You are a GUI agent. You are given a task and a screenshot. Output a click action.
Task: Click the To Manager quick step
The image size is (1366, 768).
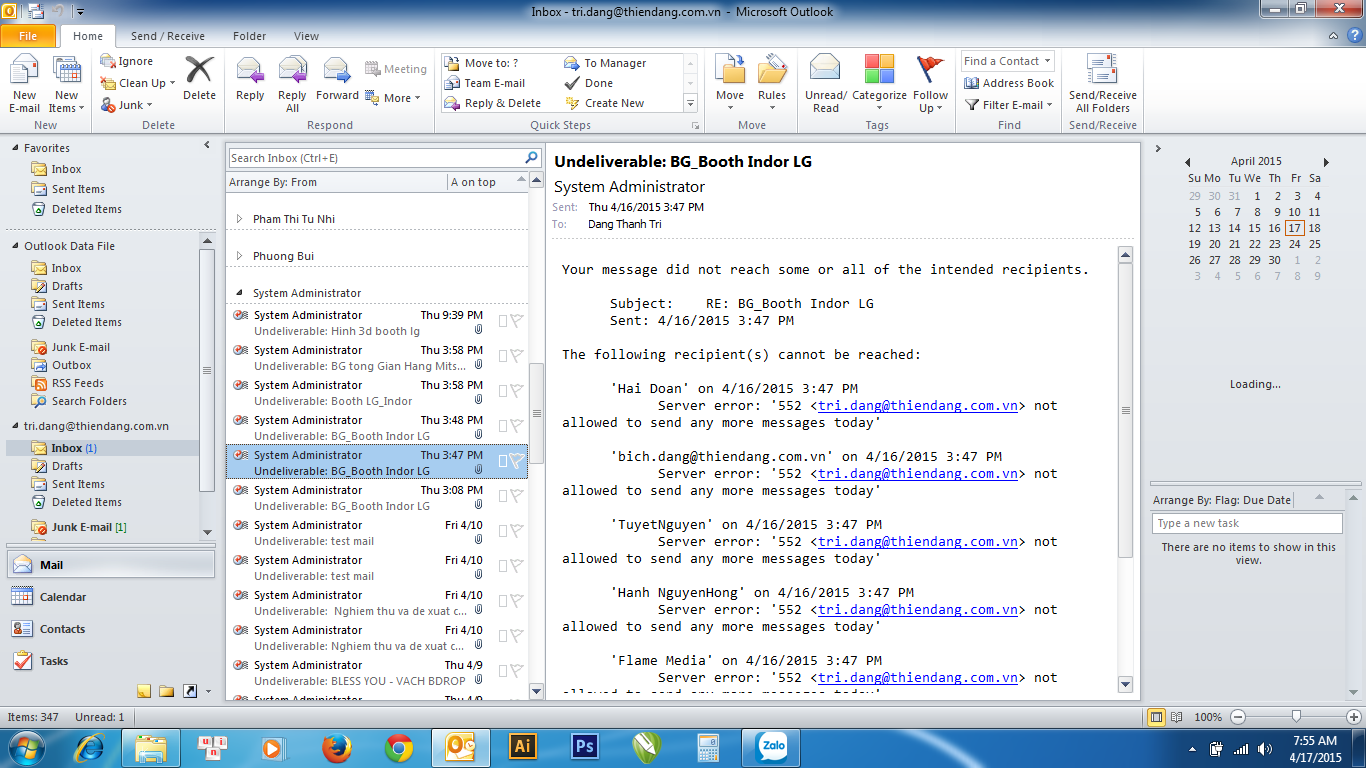coord(607,63)
